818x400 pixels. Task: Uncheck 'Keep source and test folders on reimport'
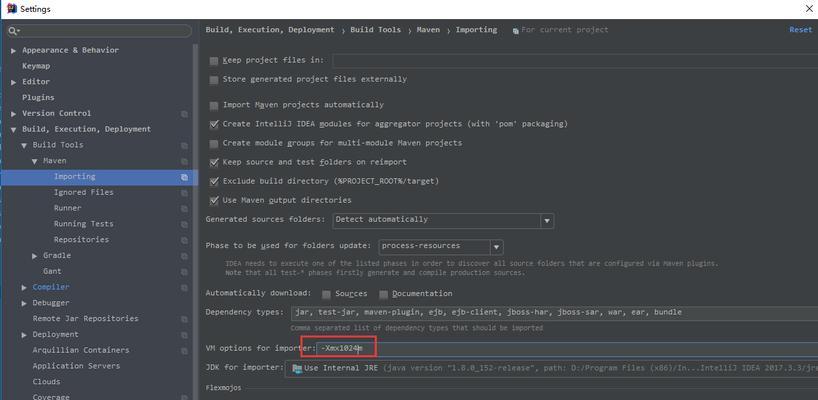point(214,162)
